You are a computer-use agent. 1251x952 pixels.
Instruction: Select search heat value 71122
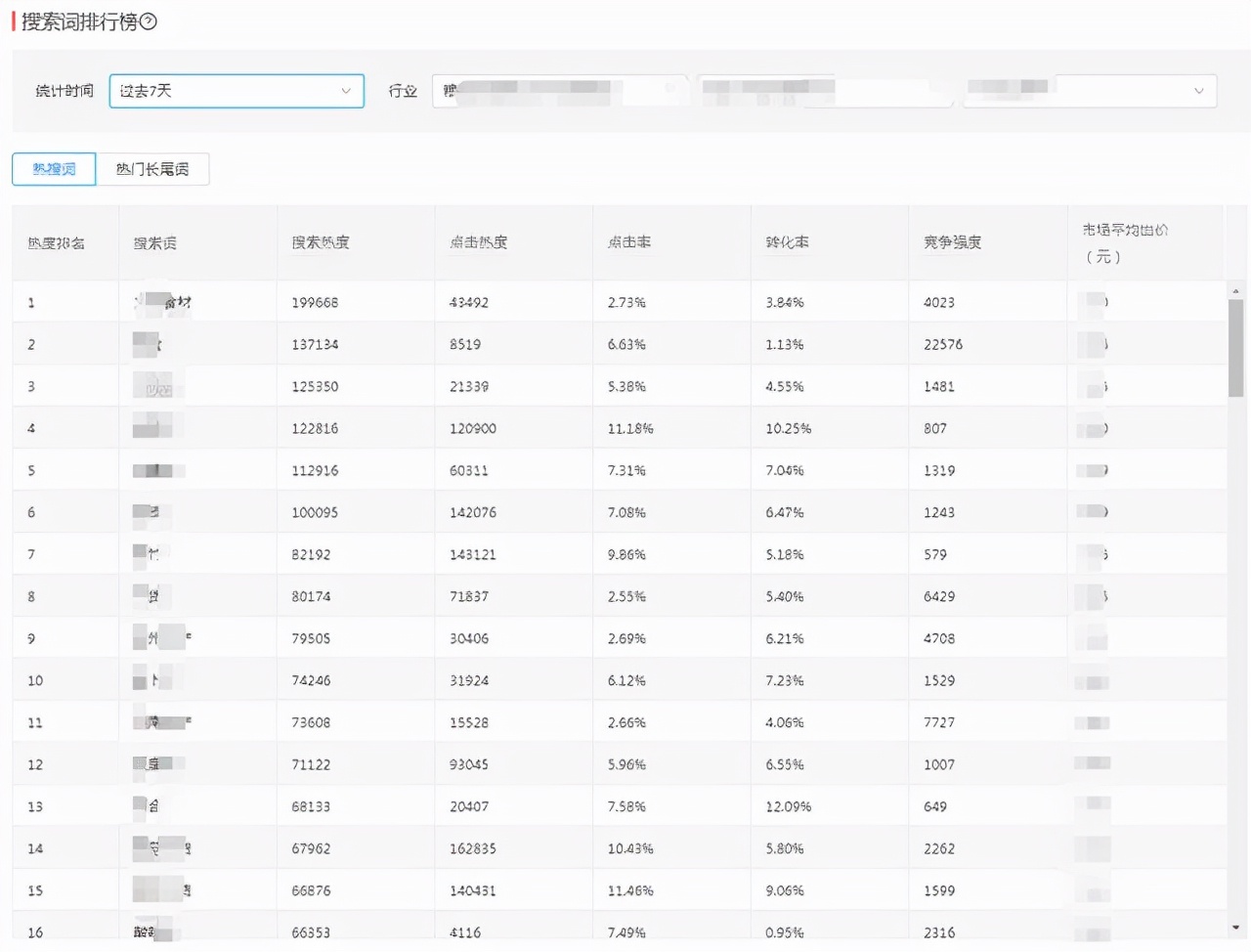311,765
